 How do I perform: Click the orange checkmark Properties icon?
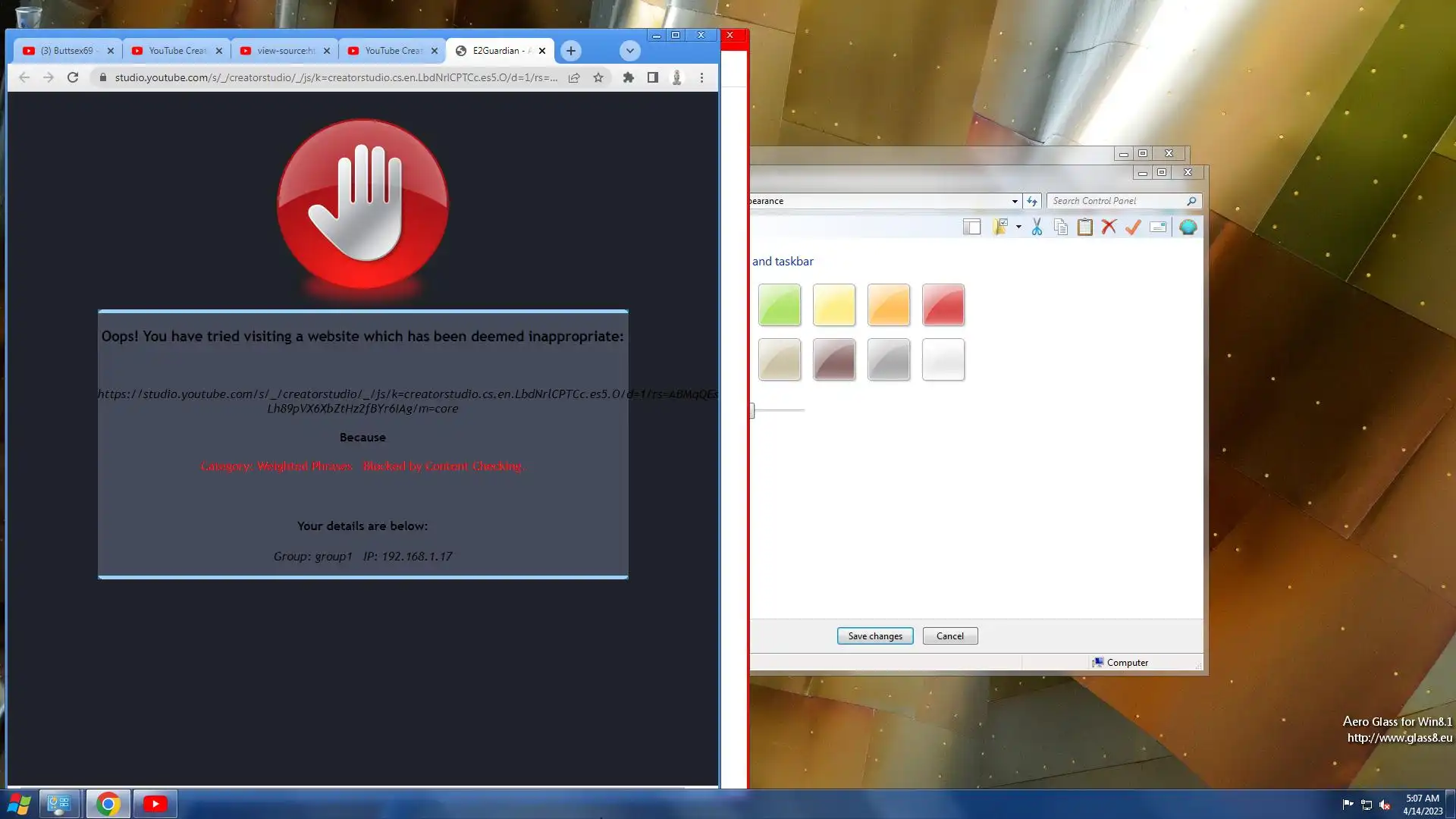click(x=1133, y=227)
